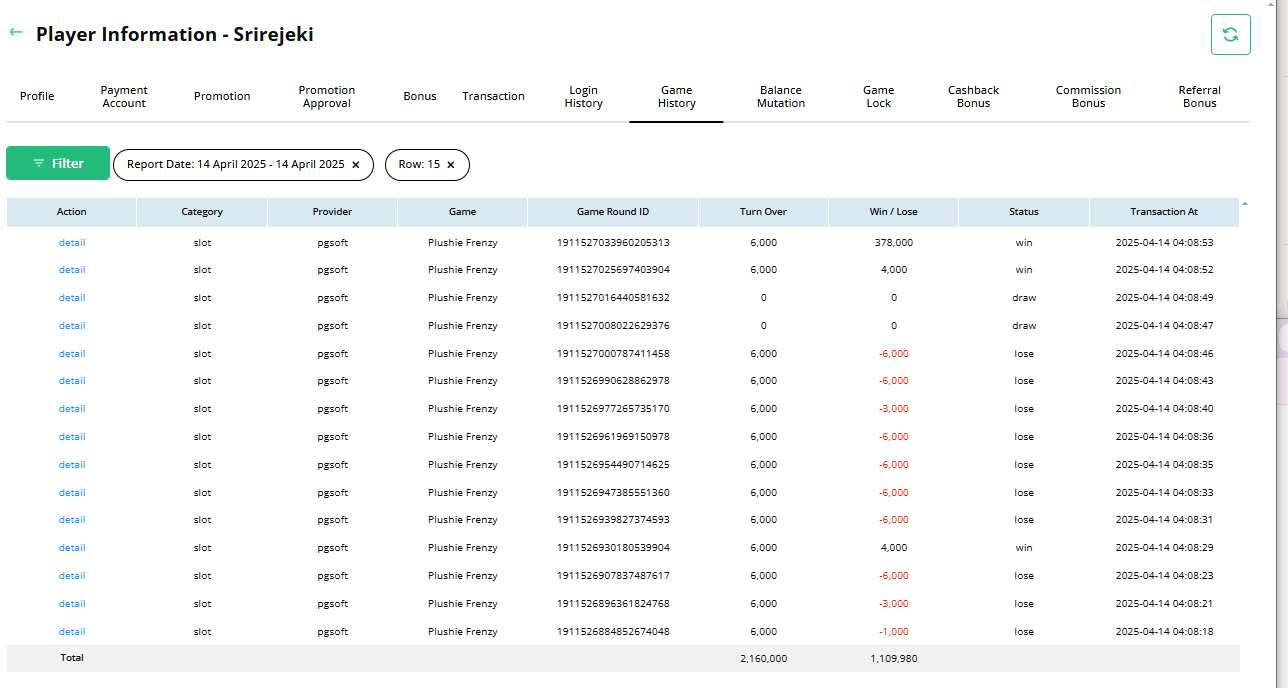Click detail for round 1911526990628862978
This screenshot has height=688, width=1288.
pos(72,381)
